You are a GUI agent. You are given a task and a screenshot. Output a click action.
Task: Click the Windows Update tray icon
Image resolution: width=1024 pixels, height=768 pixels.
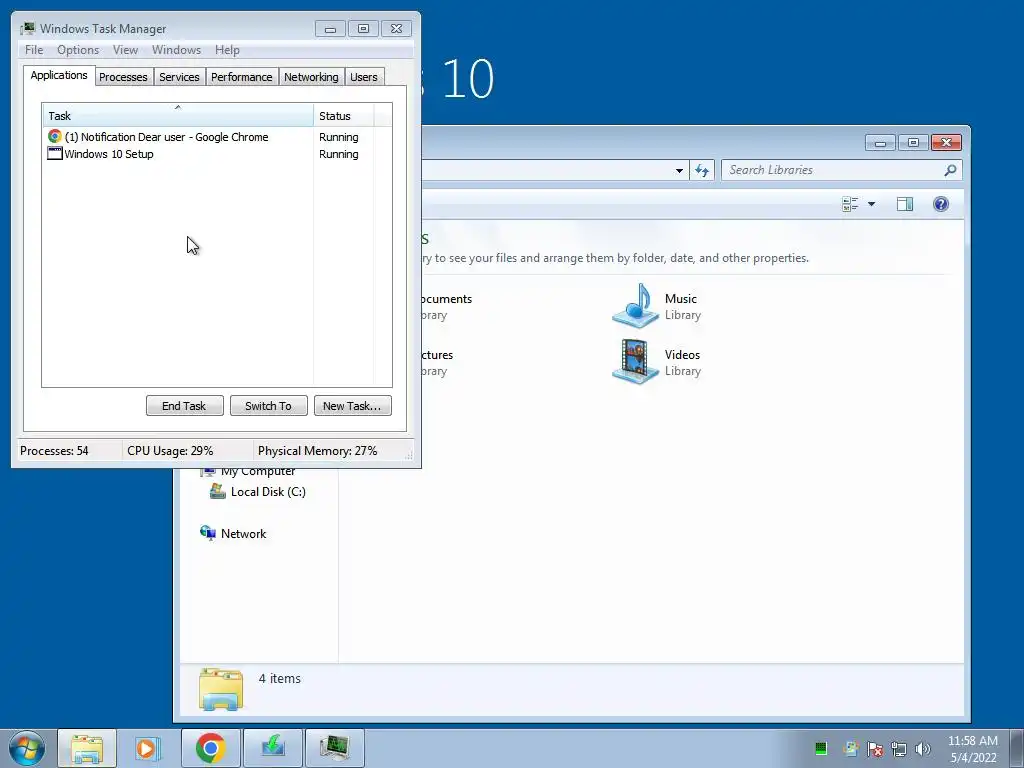850,748
